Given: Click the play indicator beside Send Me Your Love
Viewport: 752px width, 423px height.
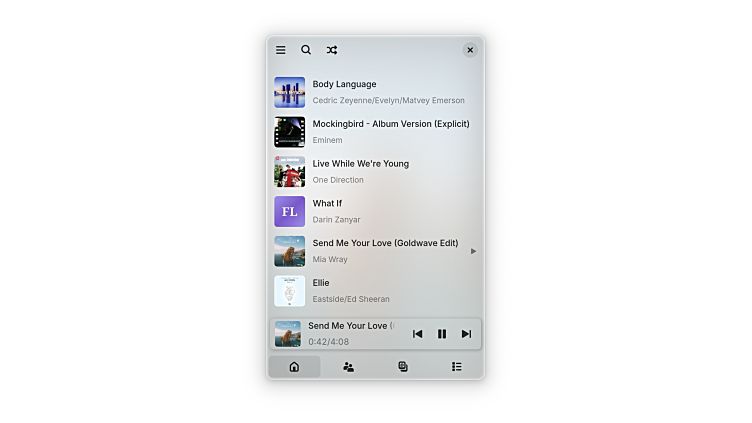Looking at the screenshot, I should pos(473,251).
